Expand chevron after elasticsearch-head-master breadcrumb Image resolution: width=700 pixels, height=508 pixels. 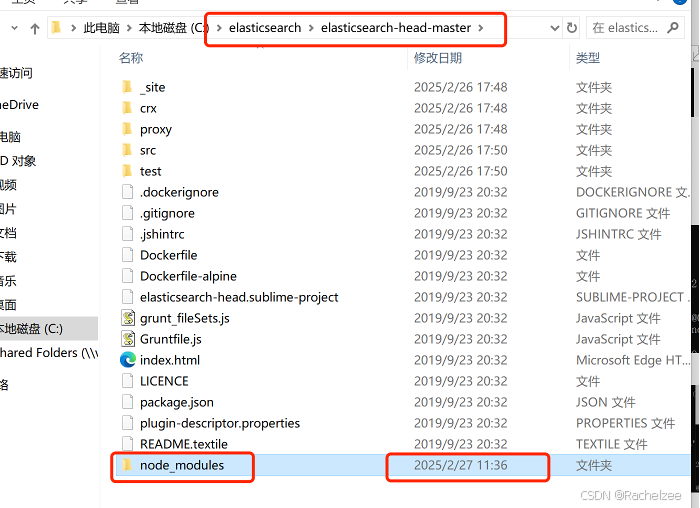(x=481, y=28)
